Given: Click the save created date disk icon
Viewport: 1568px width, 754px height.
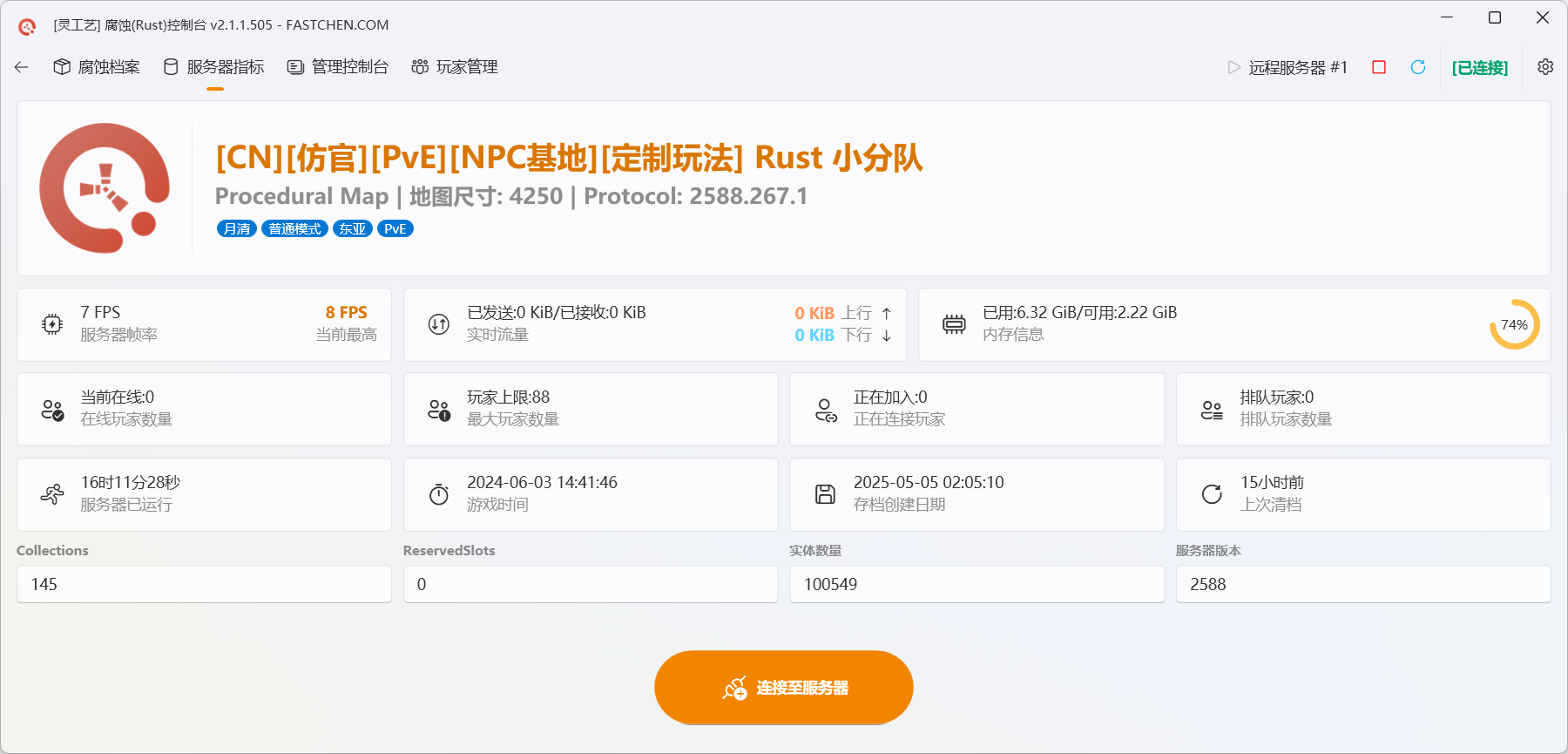Looking at the screenshot, I should pyautogui.click(x=825, y=494).
